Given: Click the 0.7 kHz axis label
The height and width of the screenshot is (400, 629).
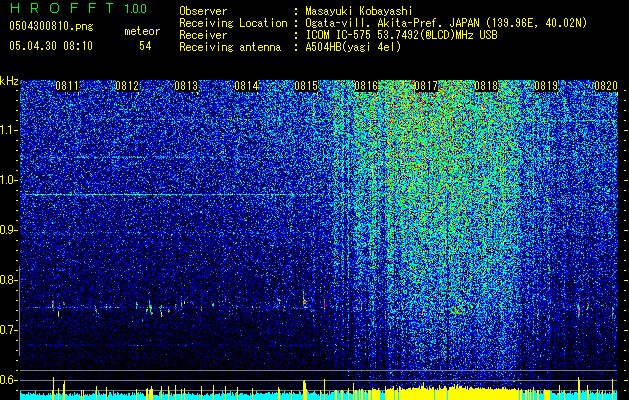Looking at the screenshot, I should click(x=9, y=330).
